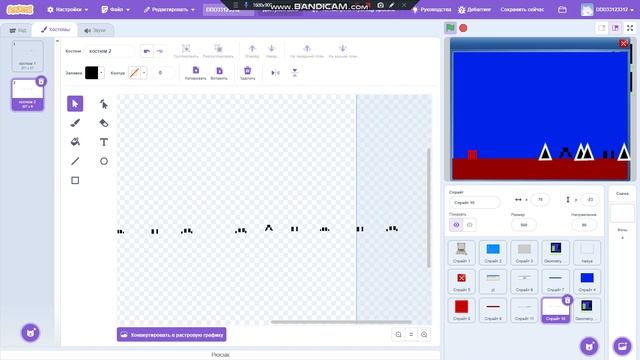This screenshot has width=640, height=360.
Task: Expand the fill color dropdown arrow
Action: (101, 73)
